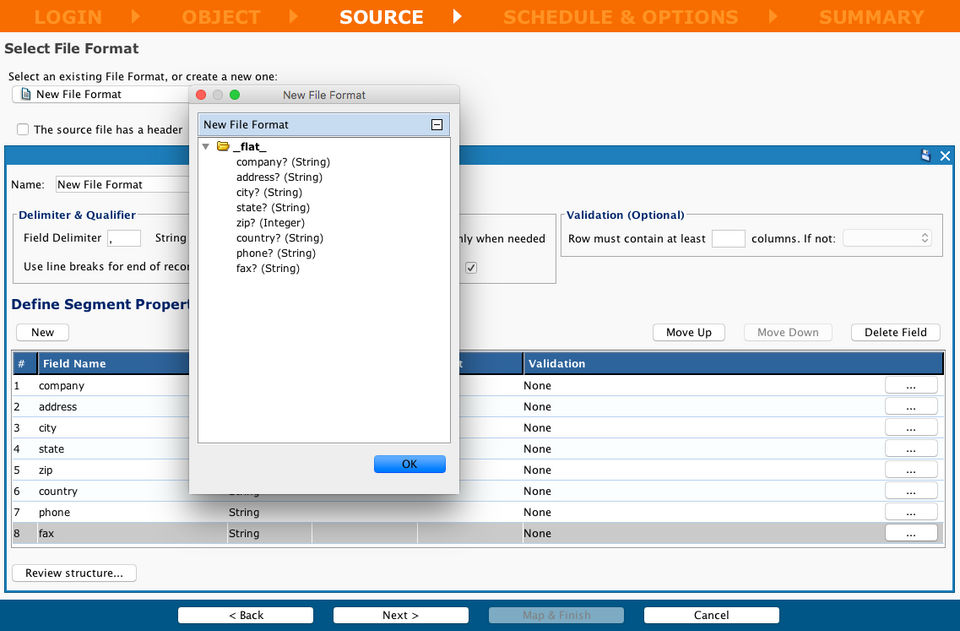
Task: Click the 'phone' field name cell
Action: pyautogui.click(x=54, y=512)
